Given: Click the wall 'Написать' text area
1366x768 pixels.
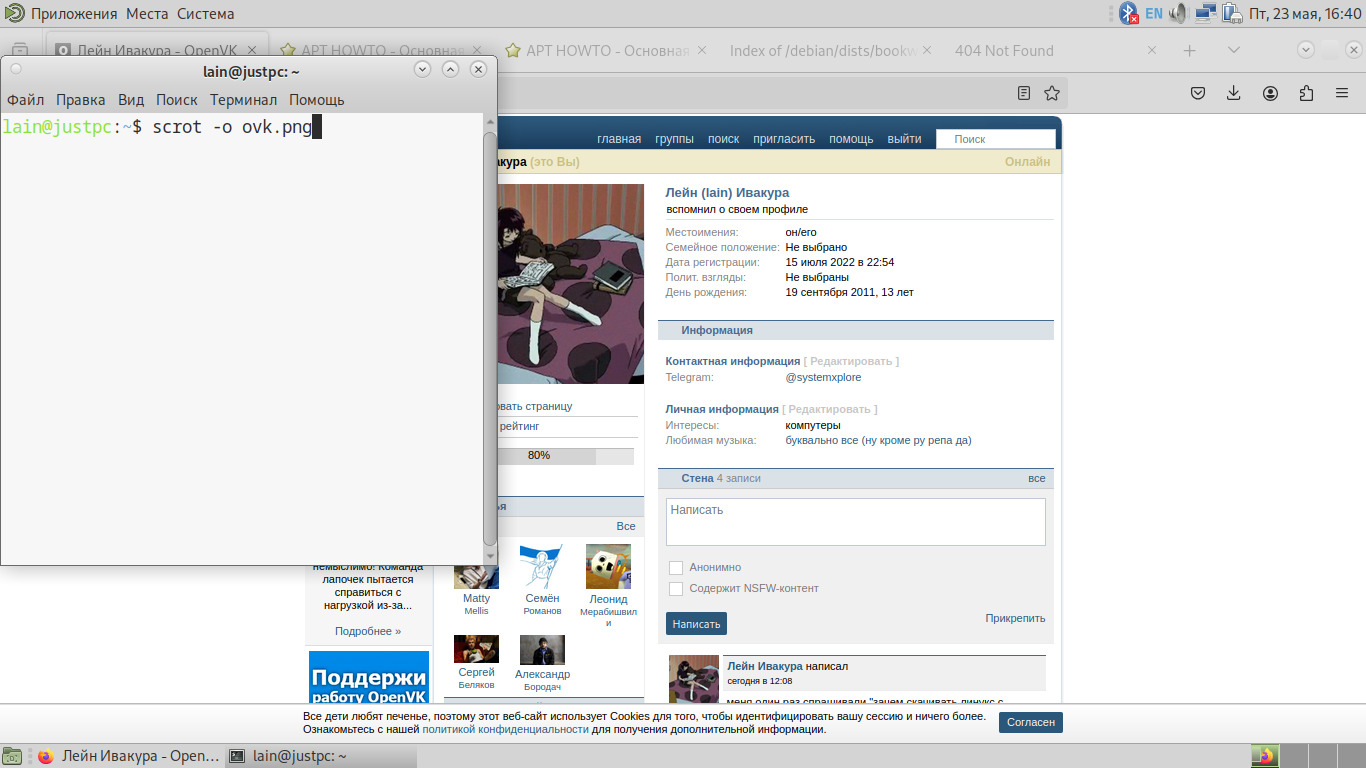Looking at the screenshot, I should tap(856, 522).
